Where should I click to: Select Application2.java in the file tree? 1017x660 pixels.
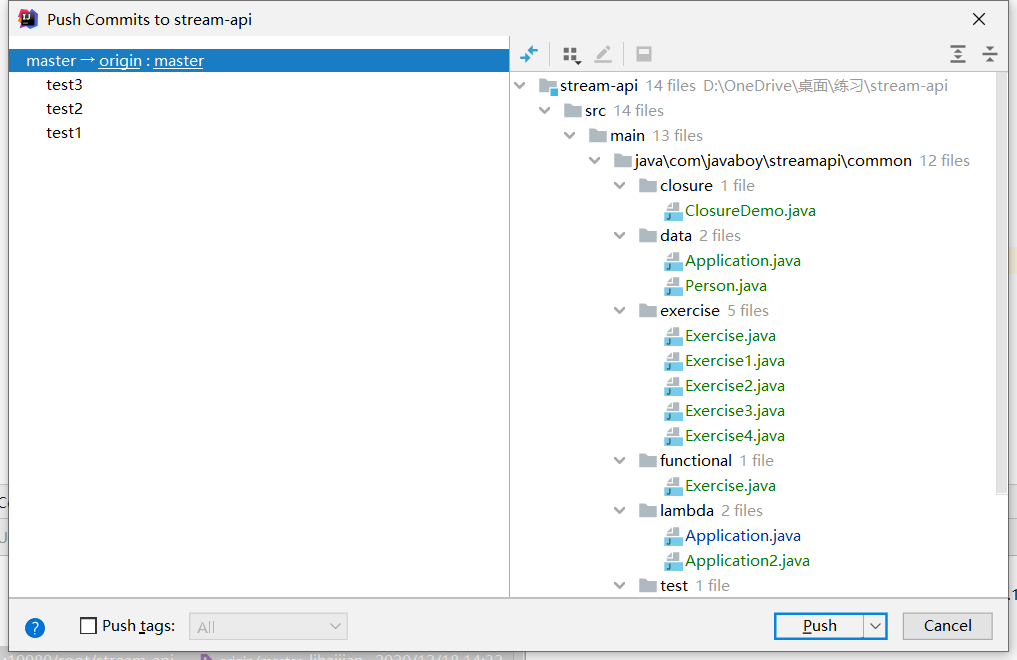747,561
